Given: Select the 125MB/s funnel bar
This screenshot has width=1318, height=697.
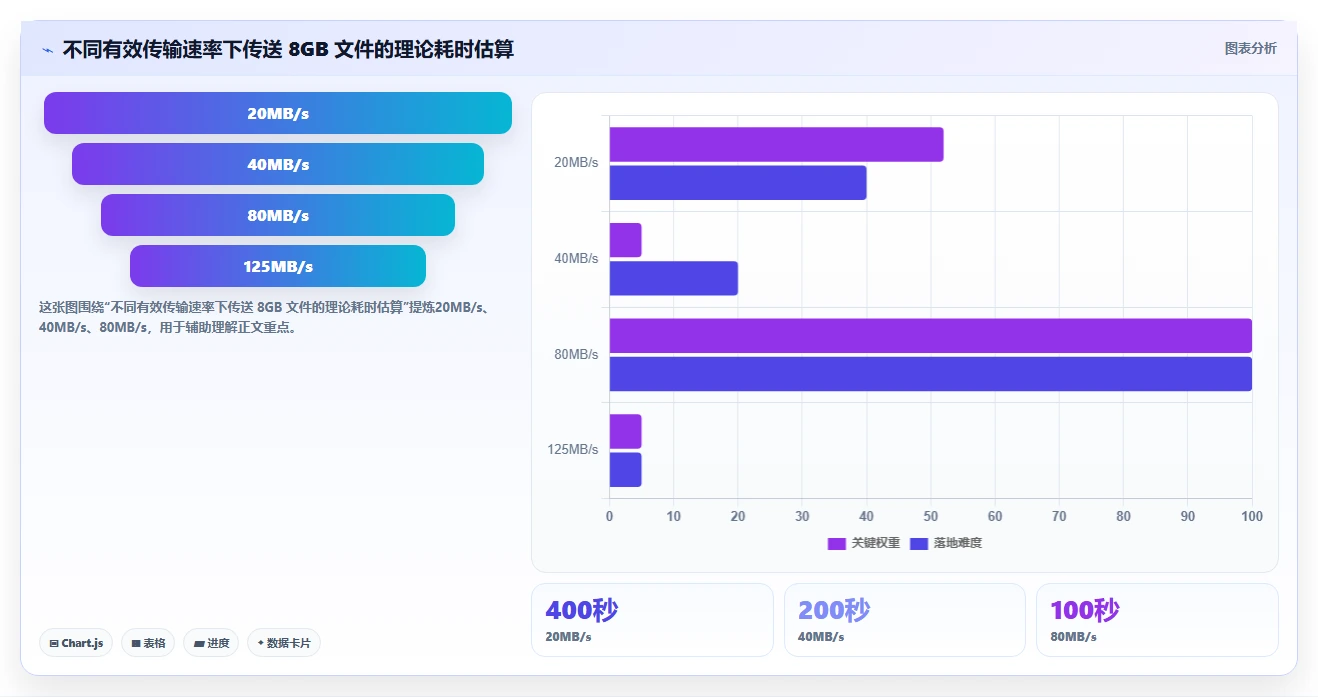Looking at the screenshot, I should pyautogui.click(x=278, y=266).
